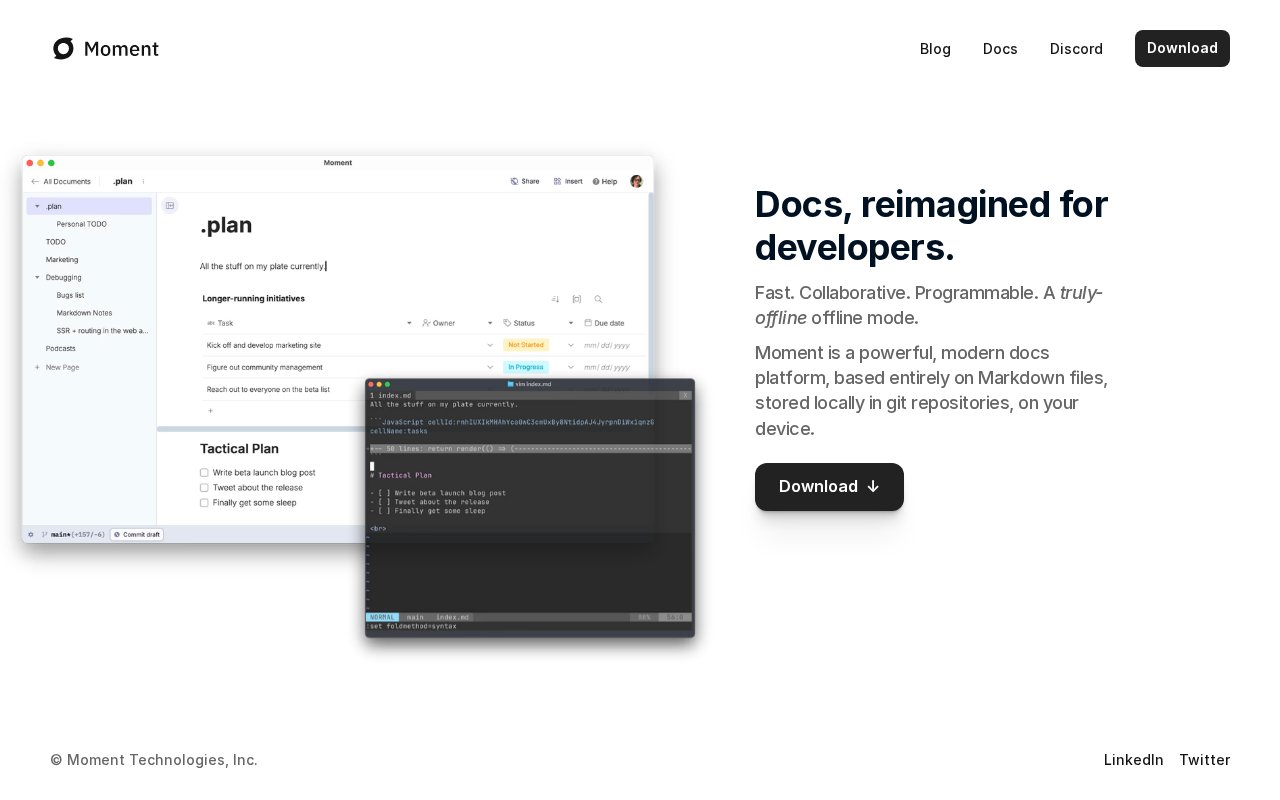Go to Discord from the top navigation
This screenshot has width=1280, height=800.
(1076, 49)
